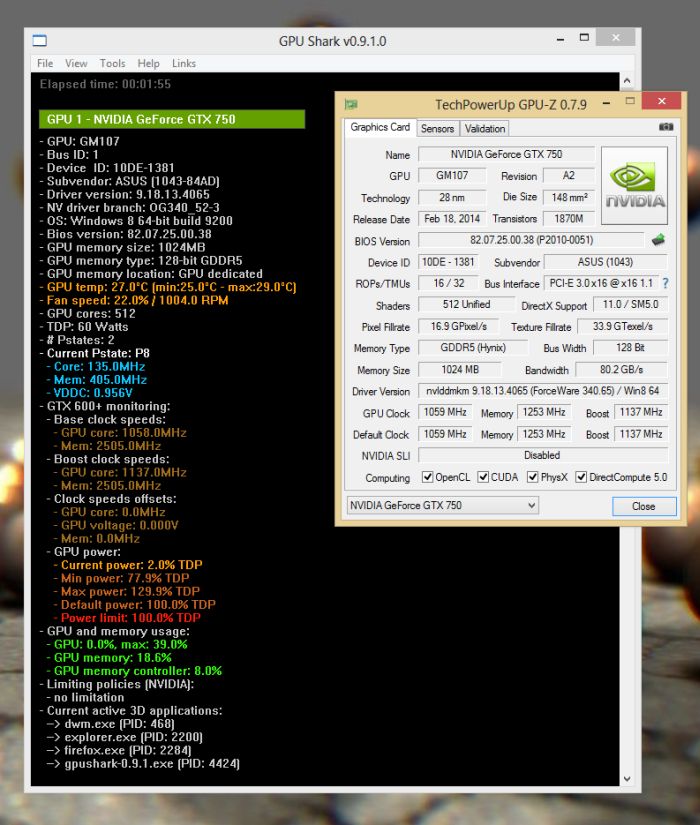Click the red 'Power limit: 100.0% TDP' line
The height and width of the screenshot is (825, 700).
[127, 618]
